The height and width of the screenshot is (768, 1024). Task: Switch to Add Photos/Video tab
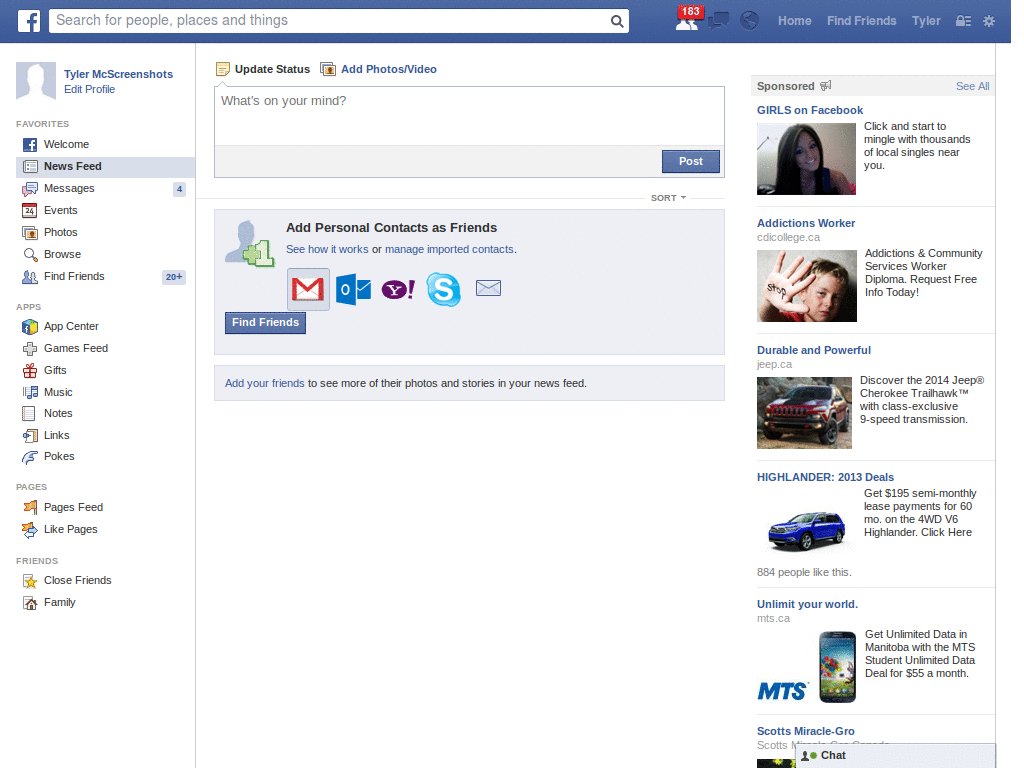click(x=379, y=69)
